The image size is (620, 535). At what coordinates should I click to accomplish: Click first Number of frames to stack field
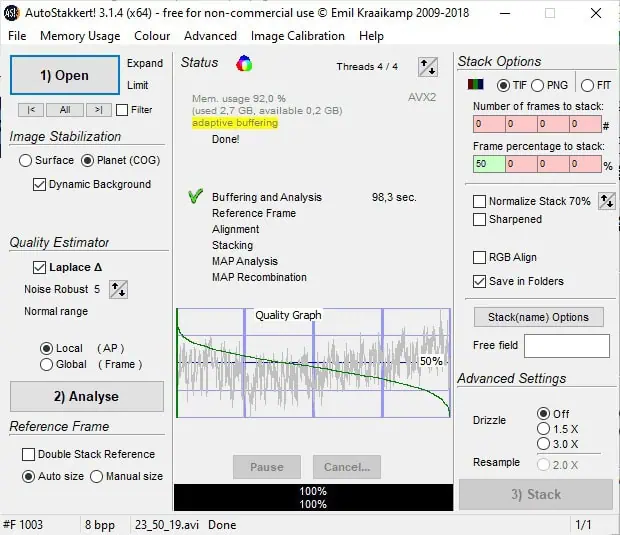[x=489, y=124]
